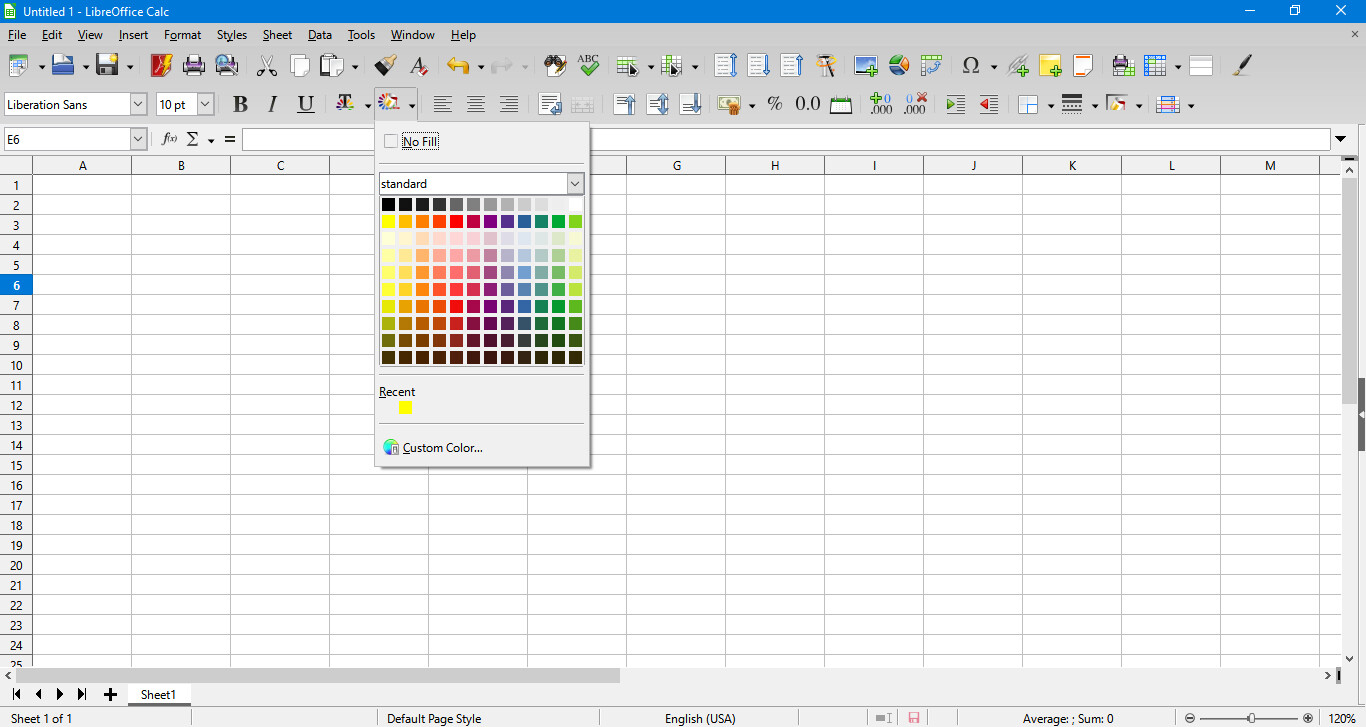Open the font name dropdown for Liberation Sans

point(138,104)
